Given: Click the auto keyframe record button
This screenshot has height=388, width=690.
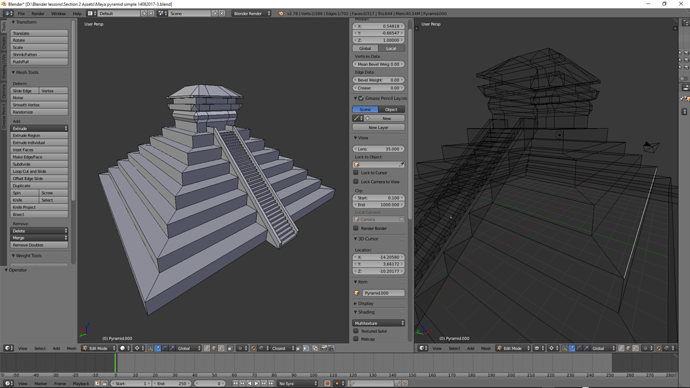Looking at the screenshot, I should click(x=327, y=384).
